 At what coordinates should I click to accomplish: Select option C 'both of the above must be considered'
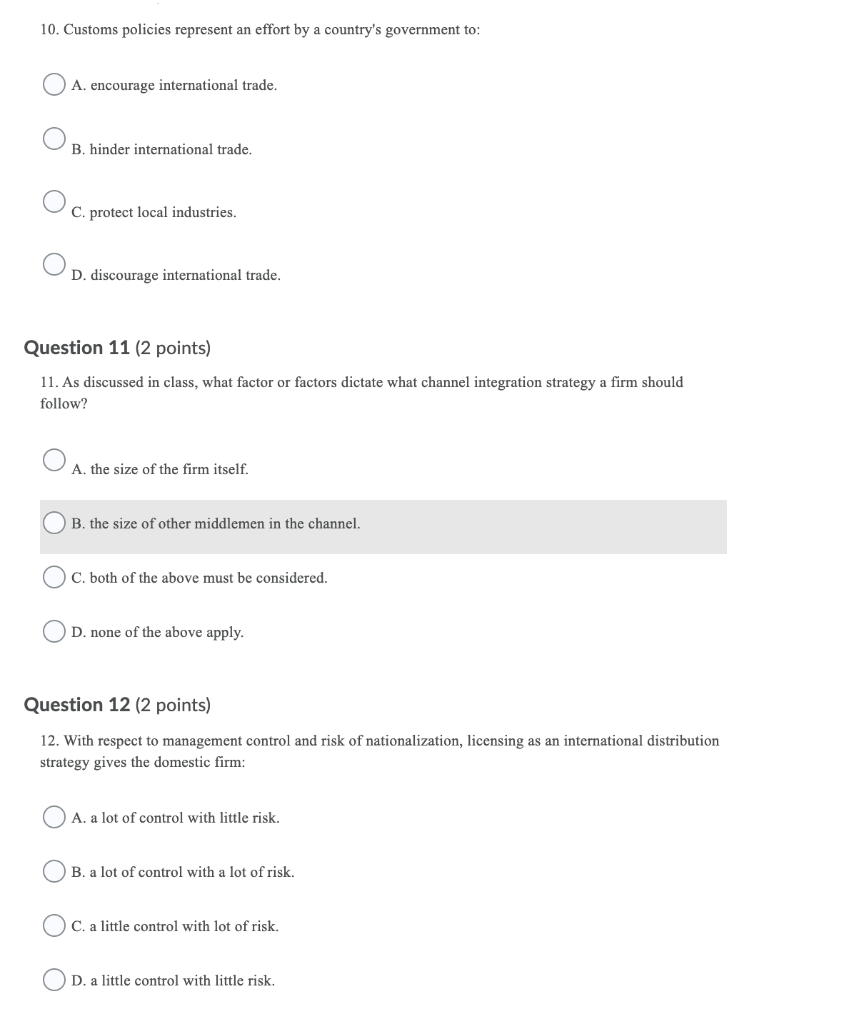(x=53, y=576)
